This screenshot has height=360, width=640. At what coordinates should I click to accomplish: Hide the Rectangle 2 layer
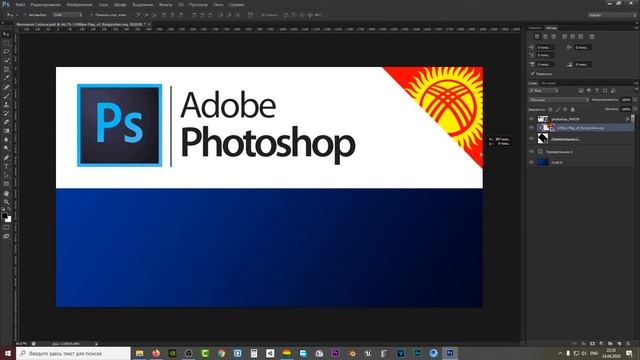531,139
